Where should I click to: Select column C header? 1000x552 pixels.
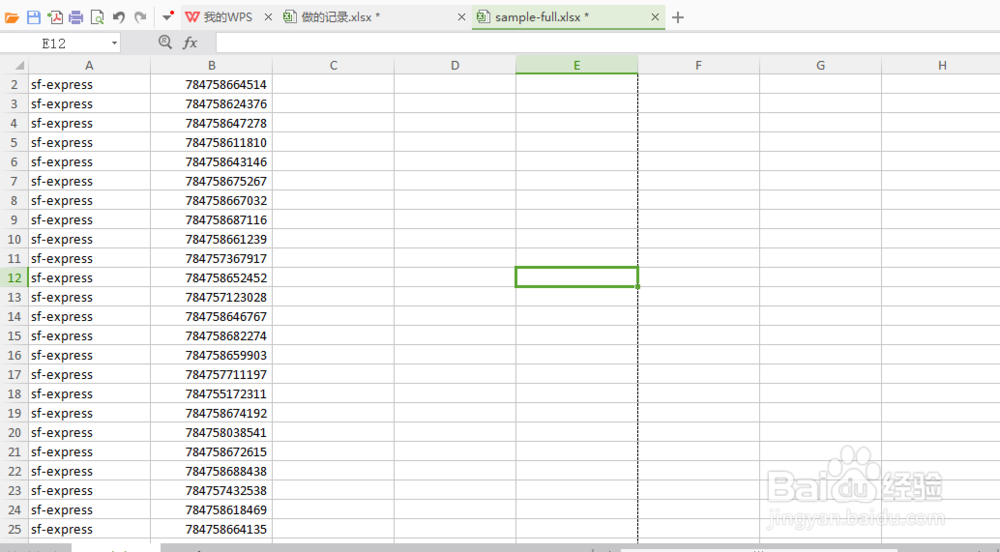click(x=334, y=65)
